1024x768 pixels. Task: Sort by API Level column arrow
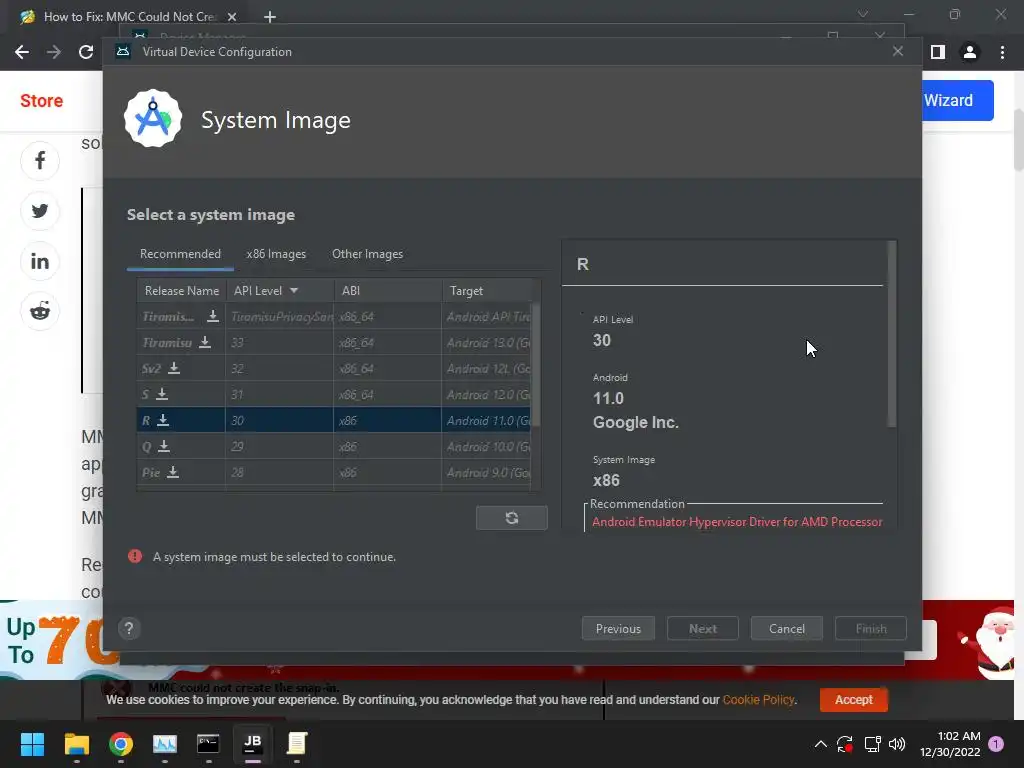(x=294, y=291)
